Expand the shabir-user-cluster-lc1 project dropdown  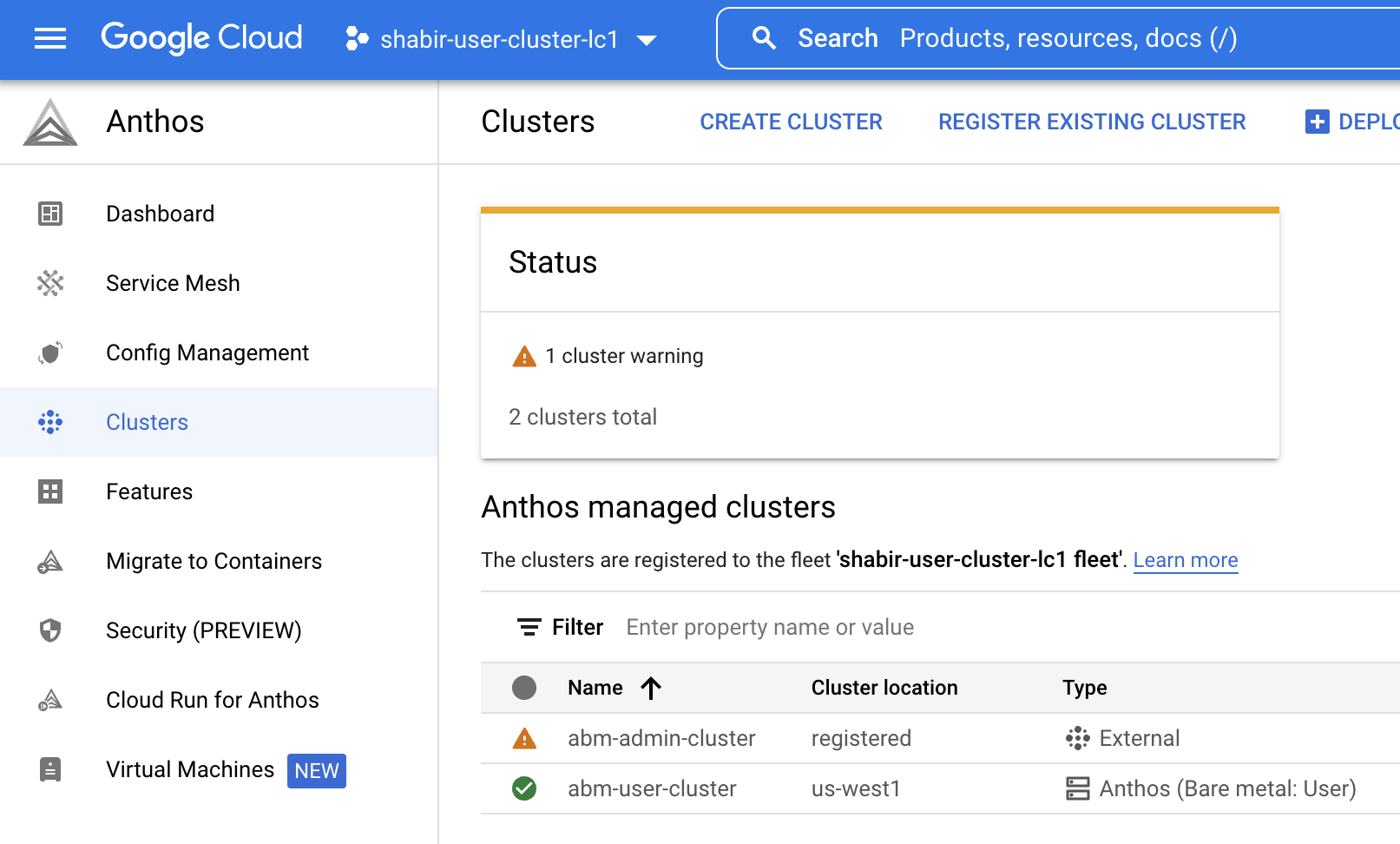pyautogui.click(x=647, y=38)
